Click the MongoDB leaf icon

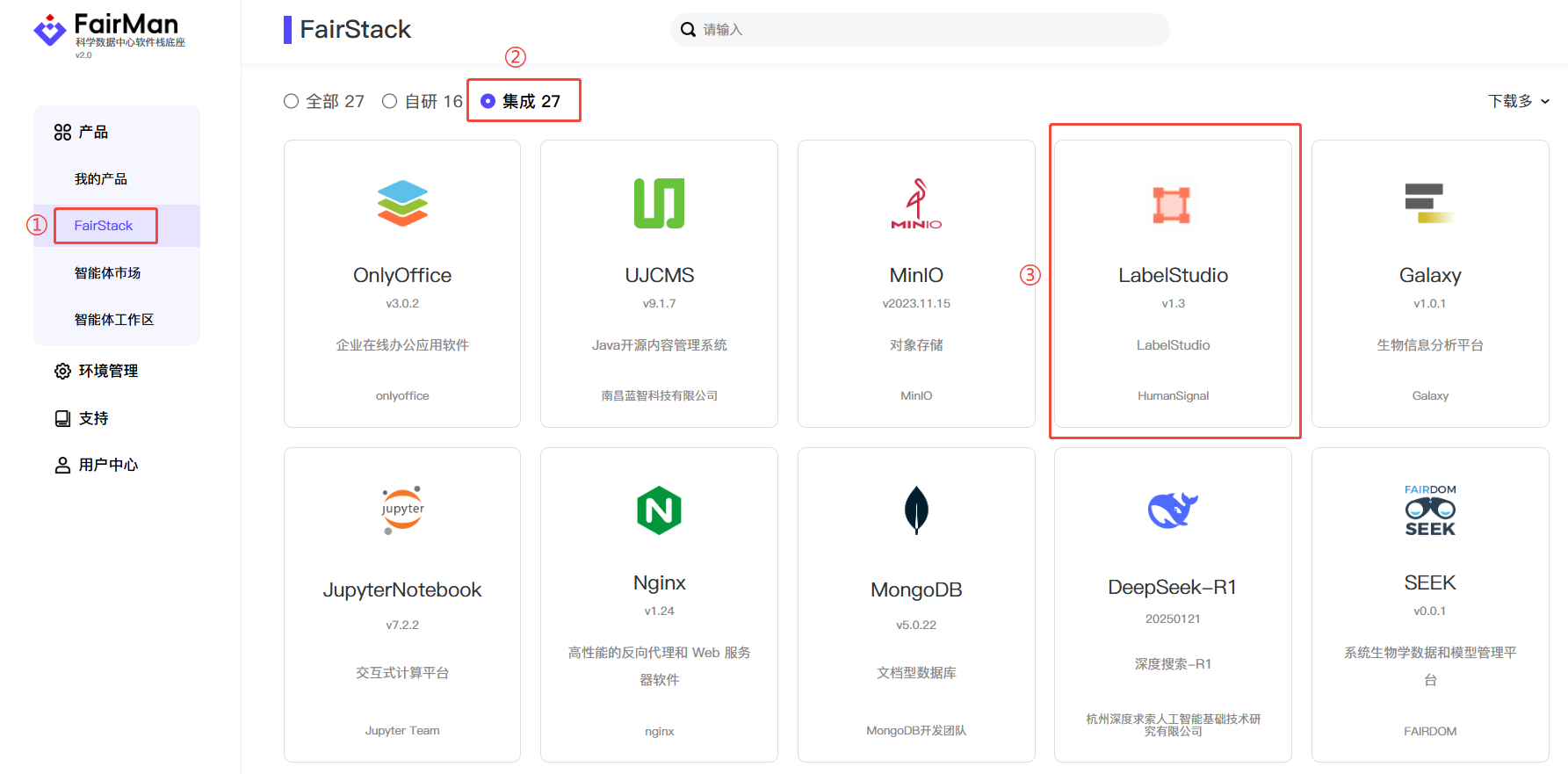[x=916, y=510]
